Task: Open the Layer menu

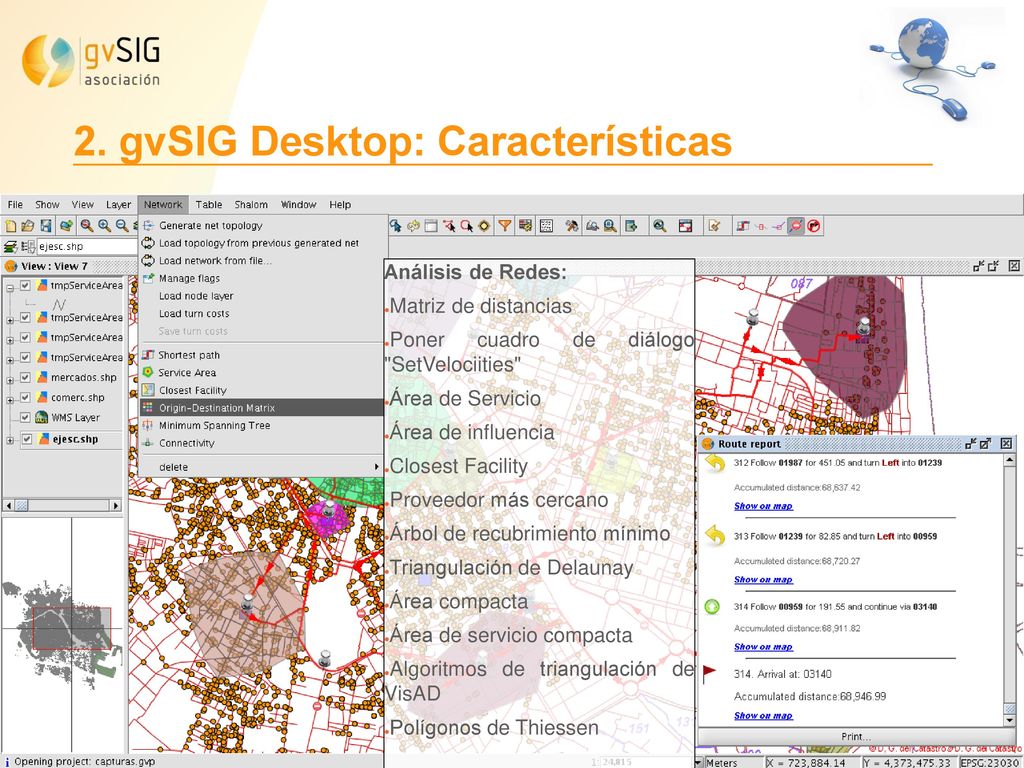Action: point(118,204)
